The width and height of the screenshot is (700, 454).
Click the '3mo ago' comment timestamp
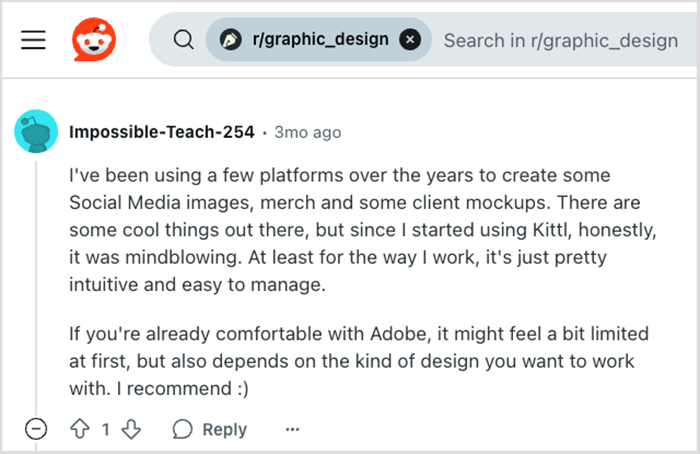point(308,132)
